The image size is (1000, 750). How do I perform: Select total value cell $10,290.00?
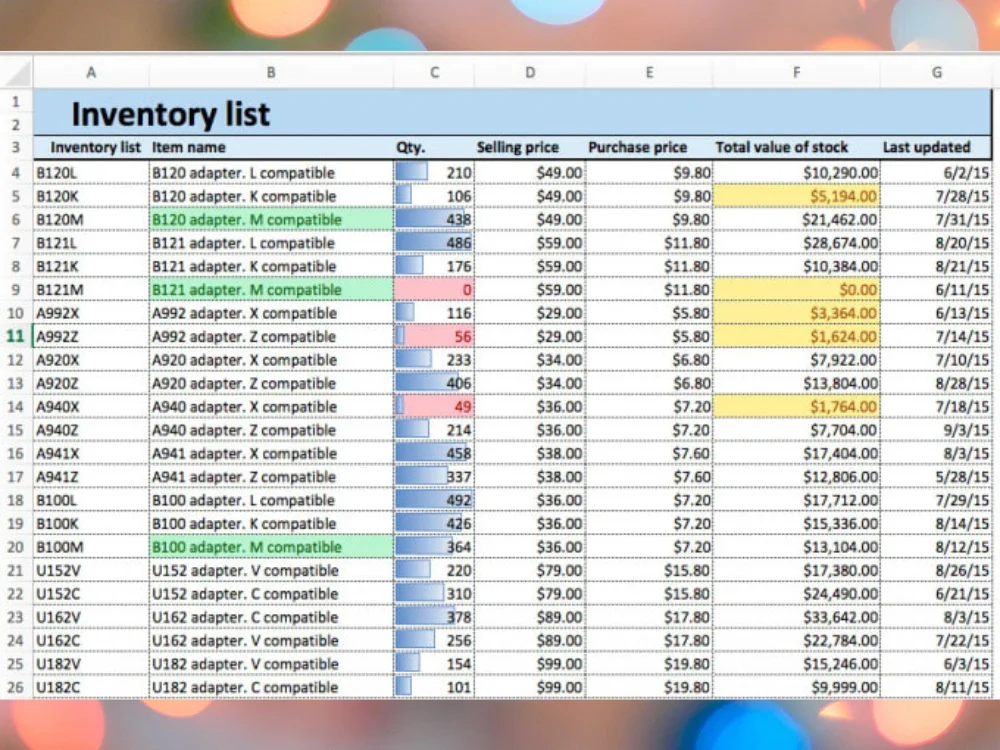(796, 173)
